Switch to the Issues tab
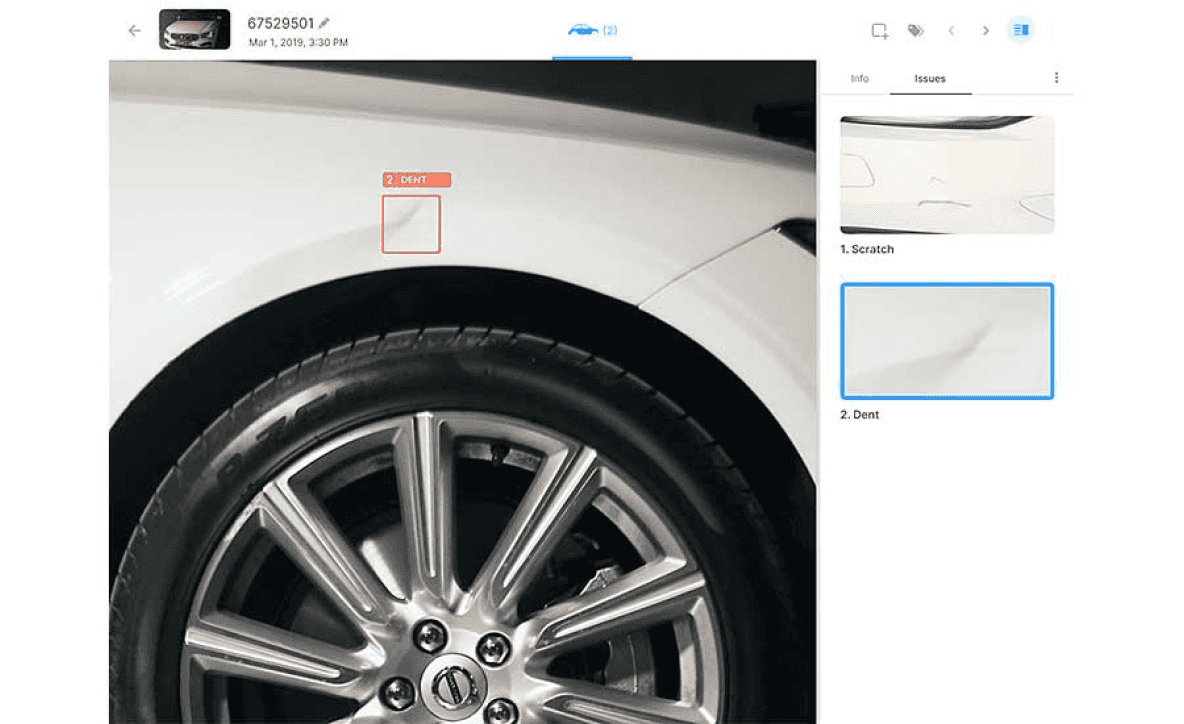 point(930,79)
